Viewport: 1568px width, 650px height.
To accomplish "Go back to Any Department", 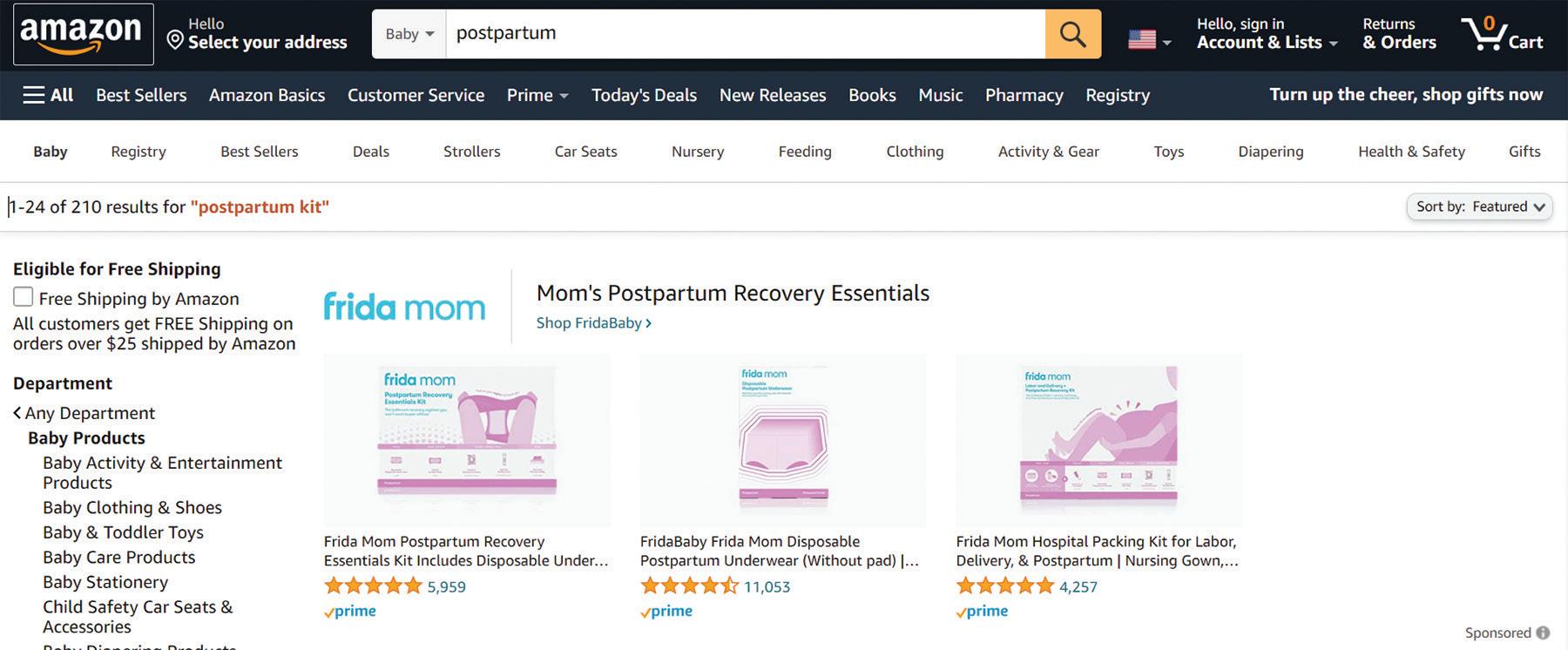I will (x=84, y=413).
